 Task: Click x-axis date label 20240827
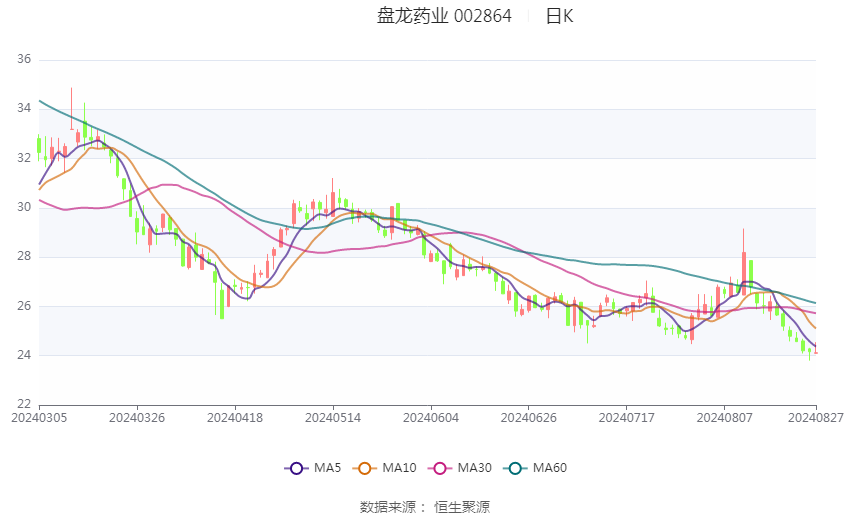click(x=816, y=418)
